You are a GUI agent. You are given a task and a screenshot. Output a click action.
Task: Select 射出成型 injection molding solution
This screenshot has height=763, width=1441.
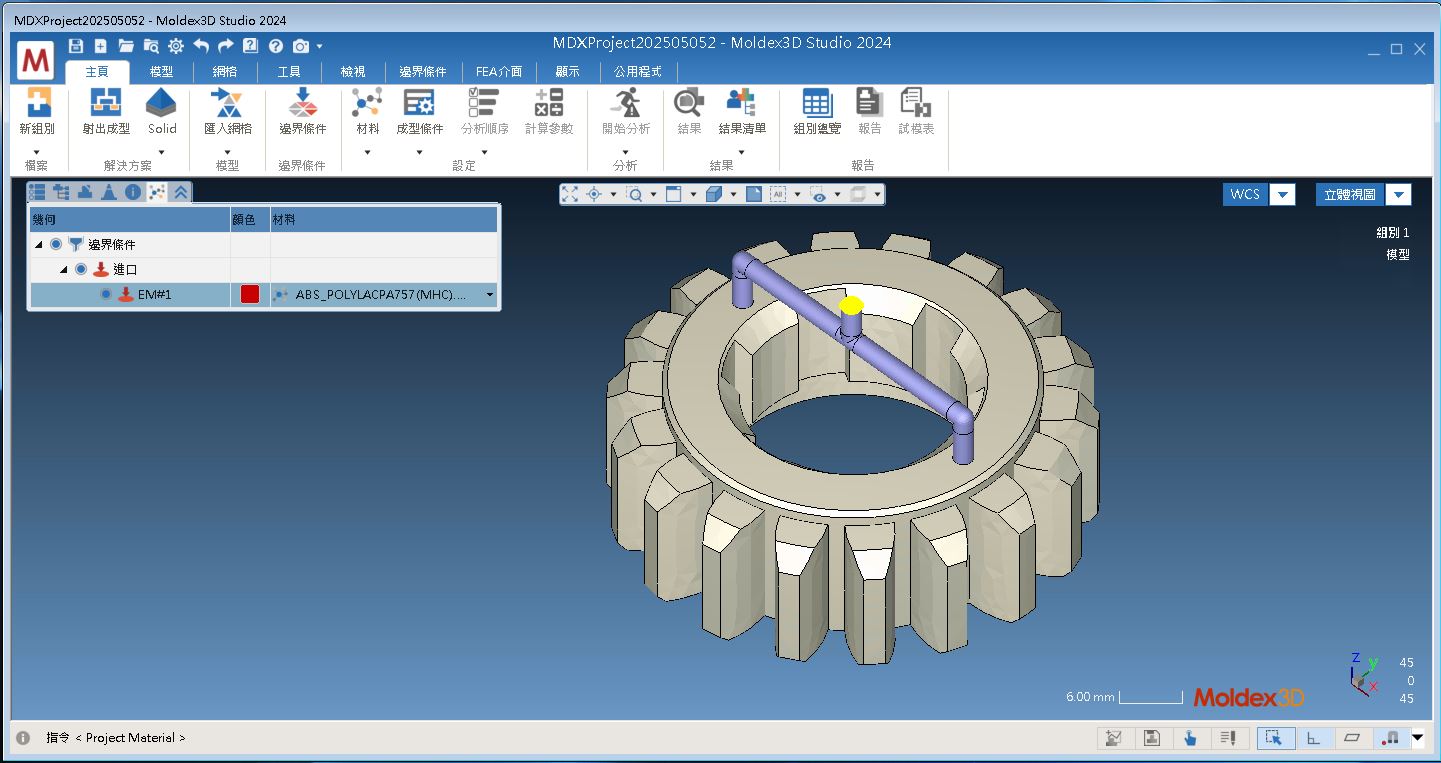[x=106, y=111]
